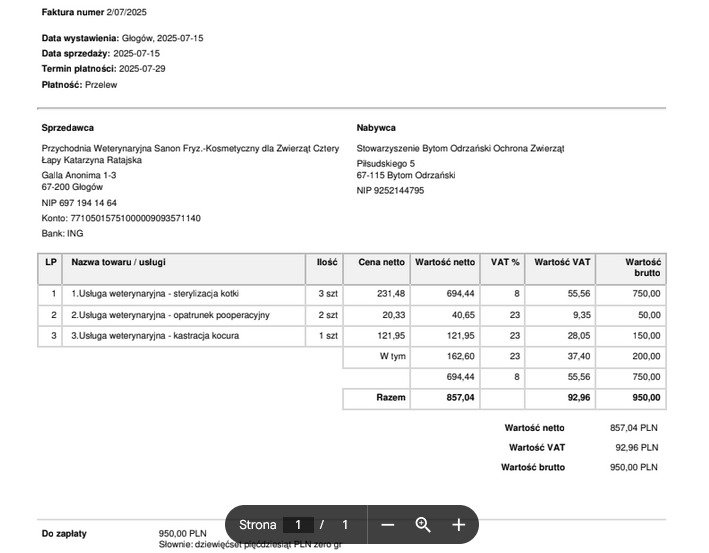Click the Nabywca heading
Viewport: 709px width, 553px height.
tap(376, 128)
